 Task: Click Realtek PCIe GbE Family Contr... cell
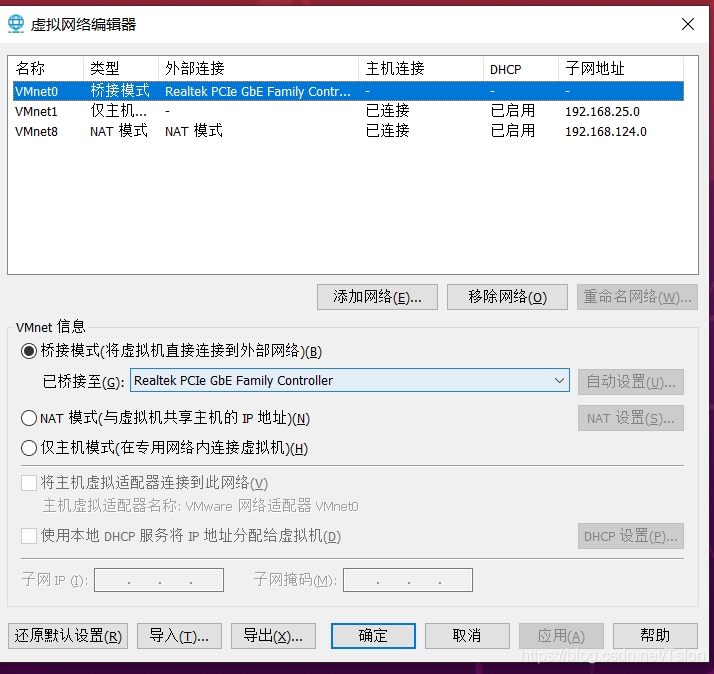click(258, 92)
